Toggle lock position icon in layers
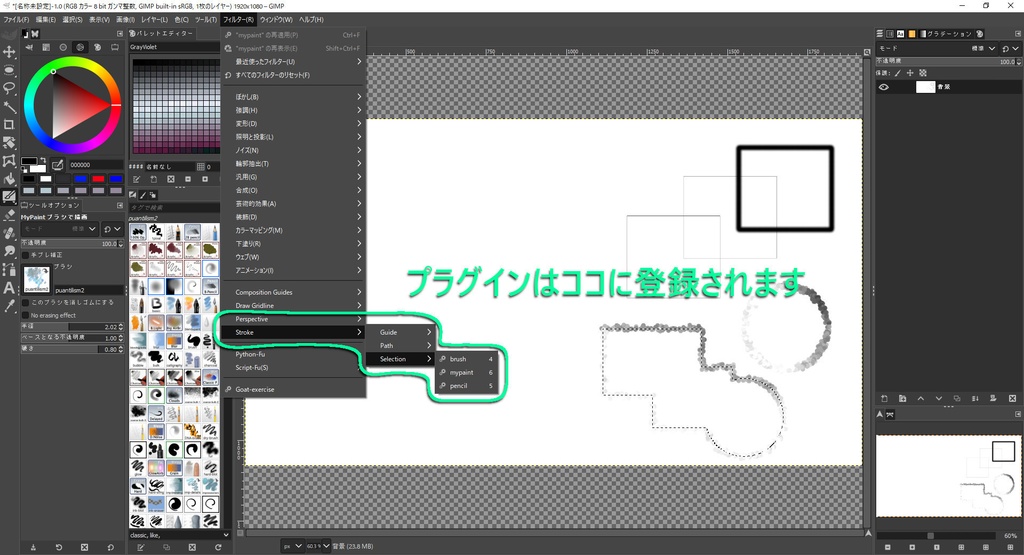Screen dimensions: 1024x555 [910, 73]
